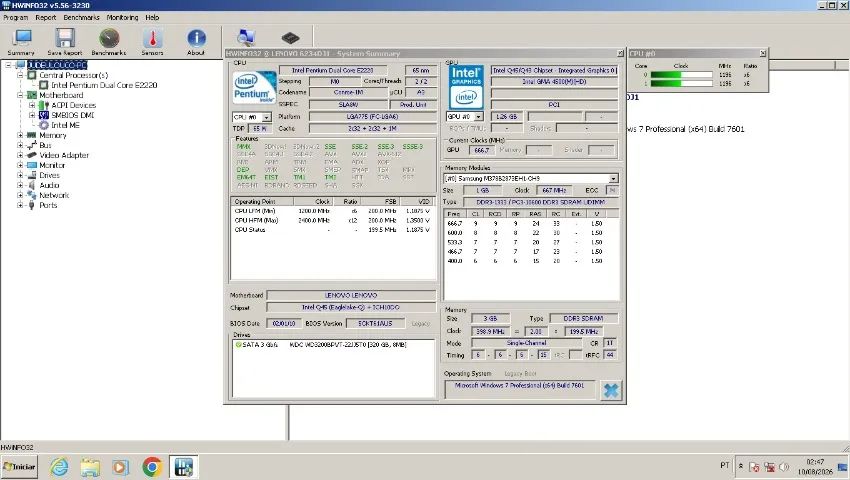The height and width of the screenshot is (480, 850).
Task: Click the Operating Point column header
Action: (262, 201)
